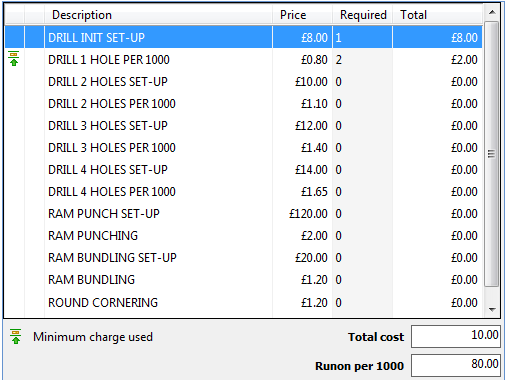Click the £8.00 total in the selected row

[x=437, y=37]
